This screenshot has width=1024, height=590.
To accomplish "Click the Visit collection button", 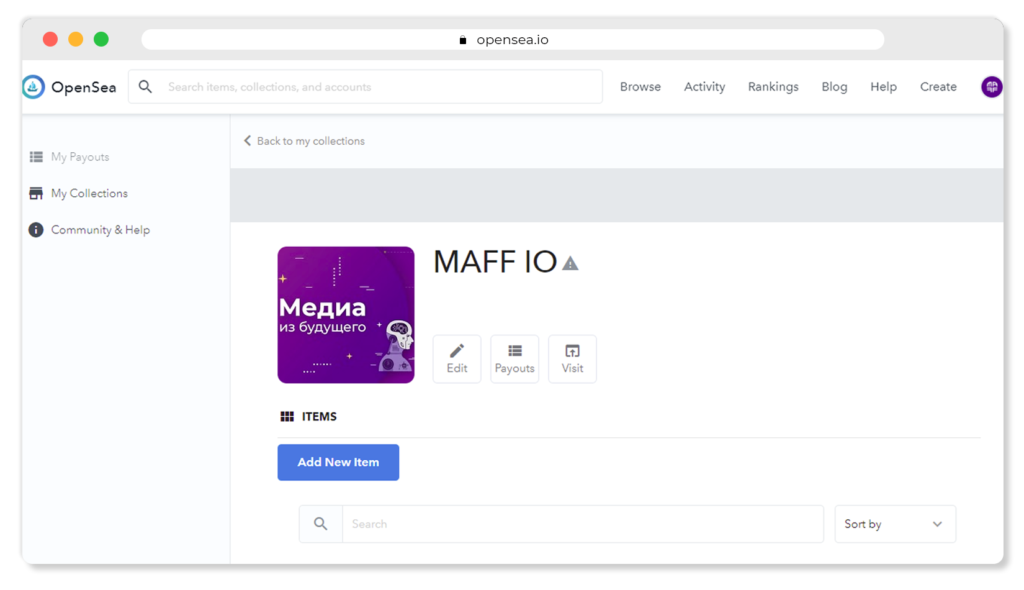I will (572, 358).
